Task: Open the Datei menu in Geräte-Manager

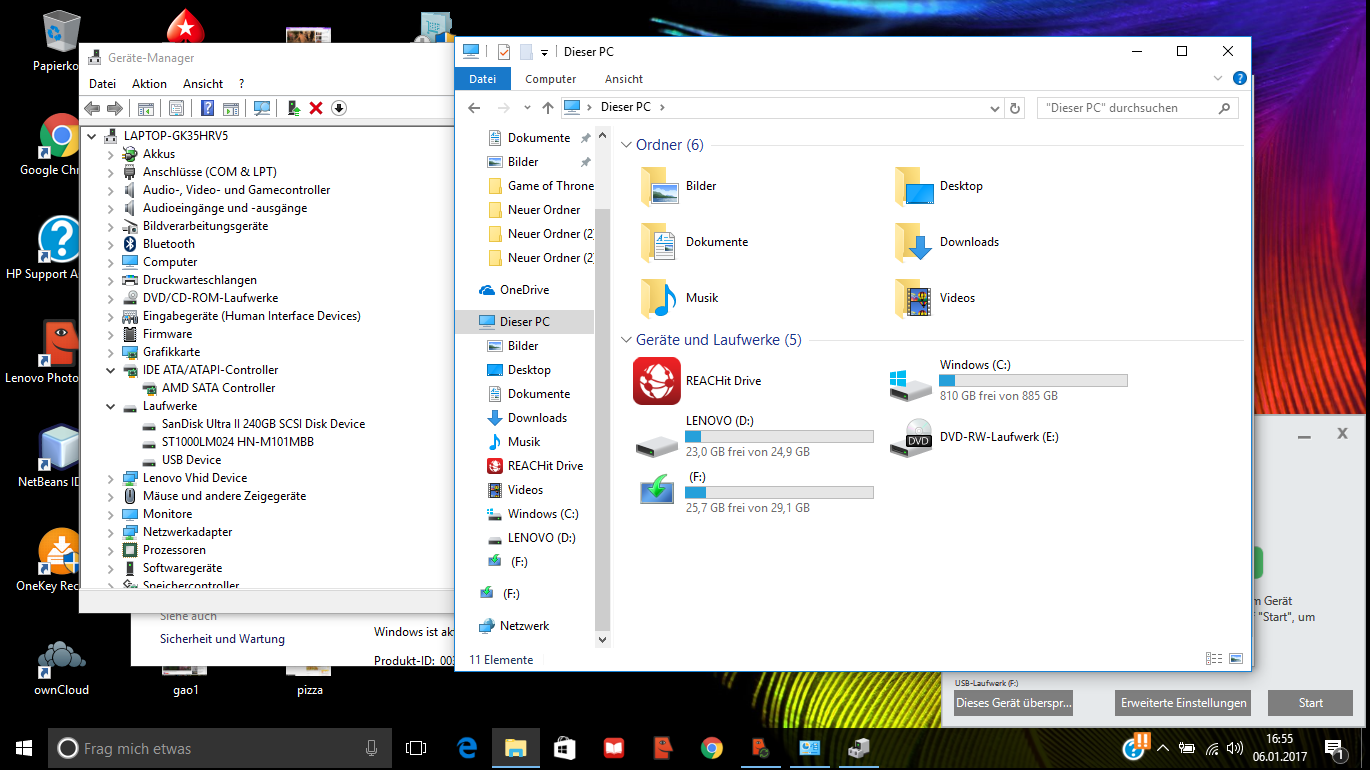Action: click(x=102, y=84)
